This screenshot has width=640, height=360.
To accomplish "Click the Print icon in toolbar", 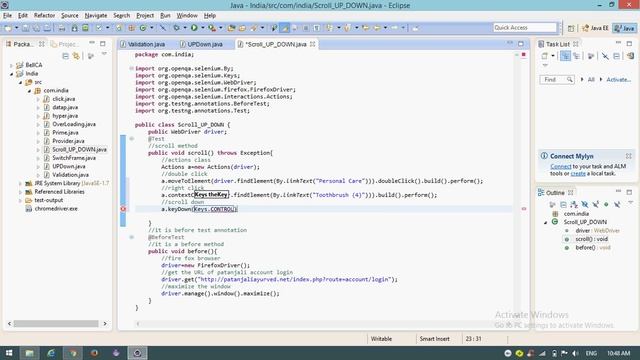I will [62, 28].
